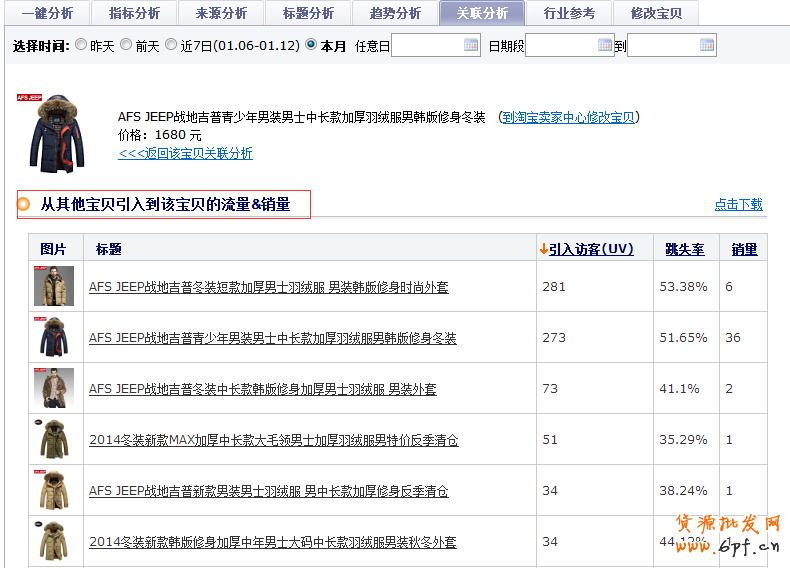The image size is (790, 568).
Task: Open the 行业参考 tab
Action: click(569, 13)
